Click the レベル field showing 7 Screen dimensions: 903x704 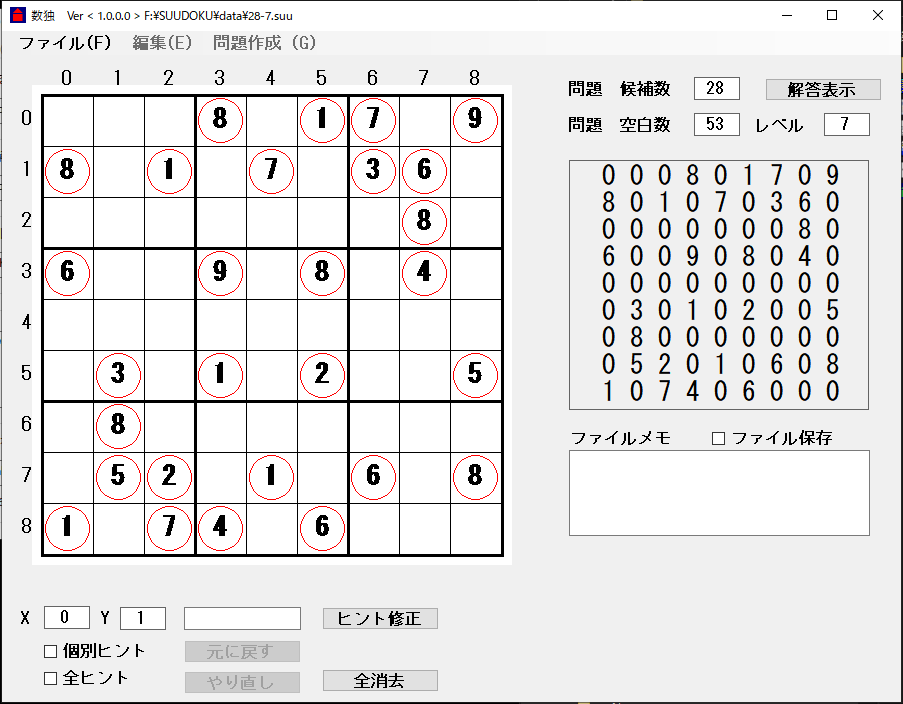[x=847, y=124]
